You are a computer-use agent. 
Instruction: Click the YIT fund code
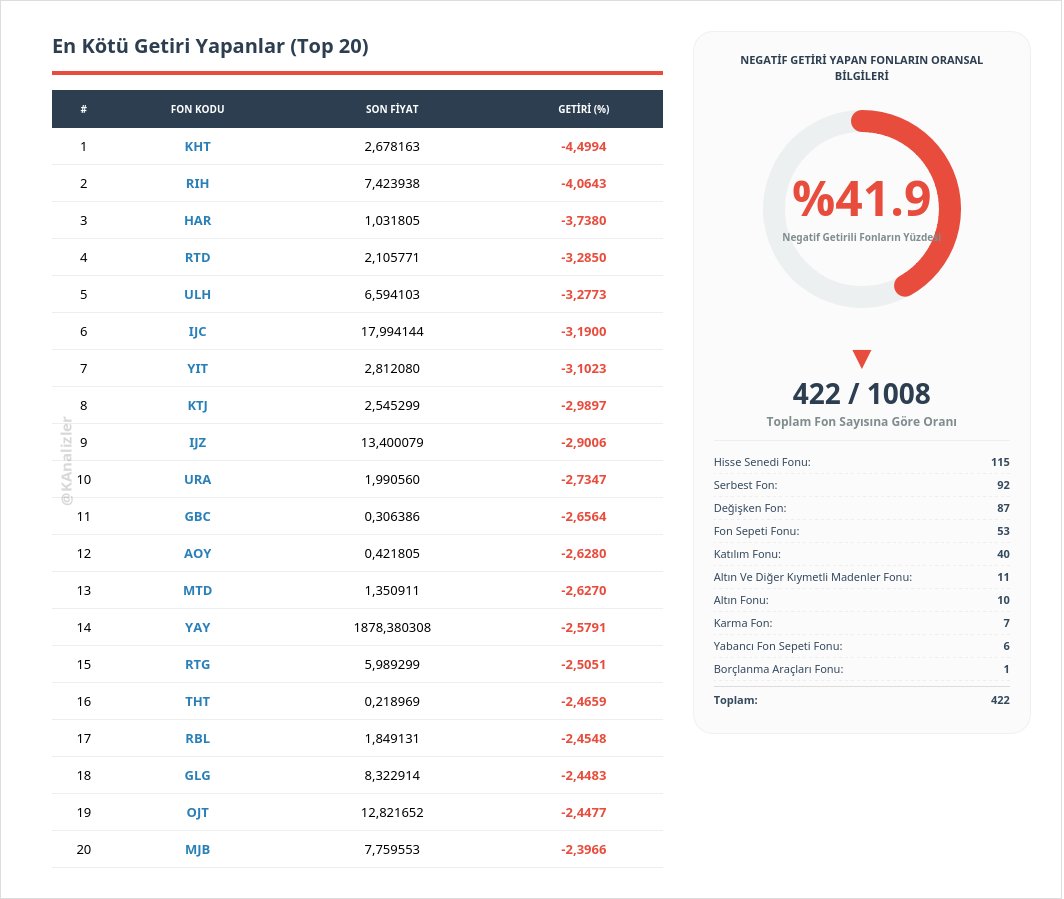[x=197, y=368]
